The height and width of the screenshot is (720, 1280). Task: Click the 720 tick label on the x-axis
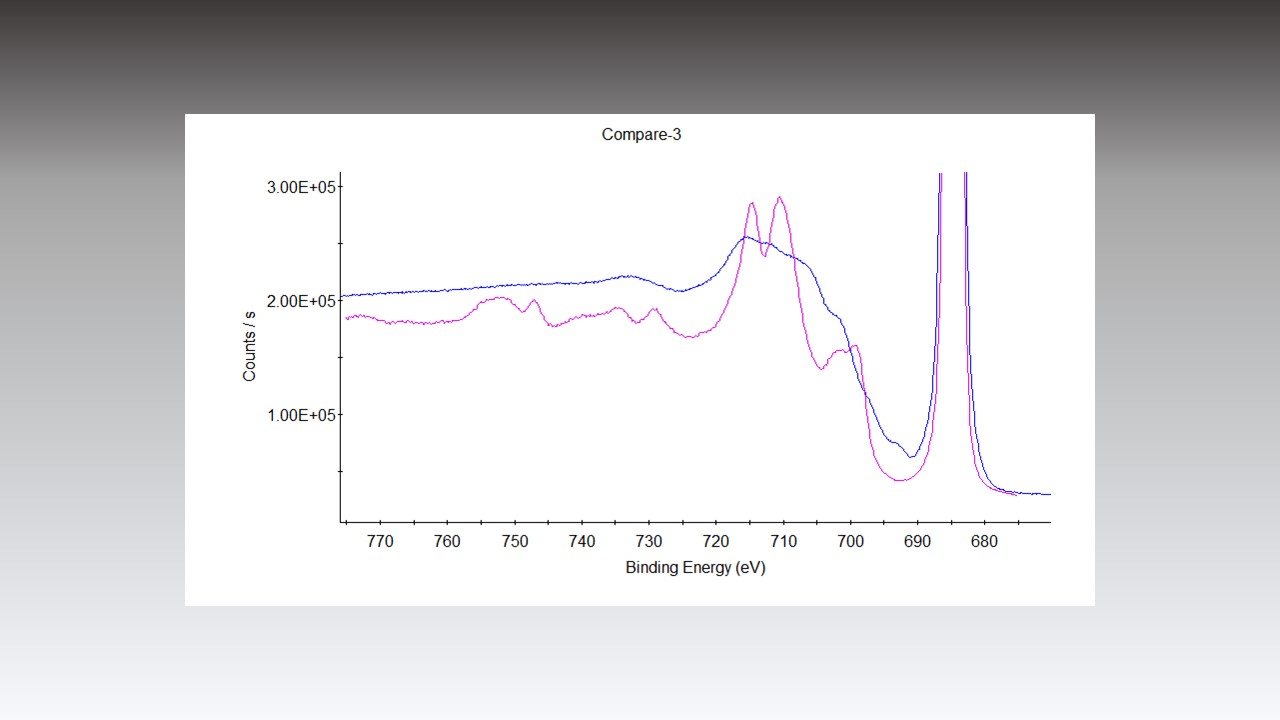[718, 538]
